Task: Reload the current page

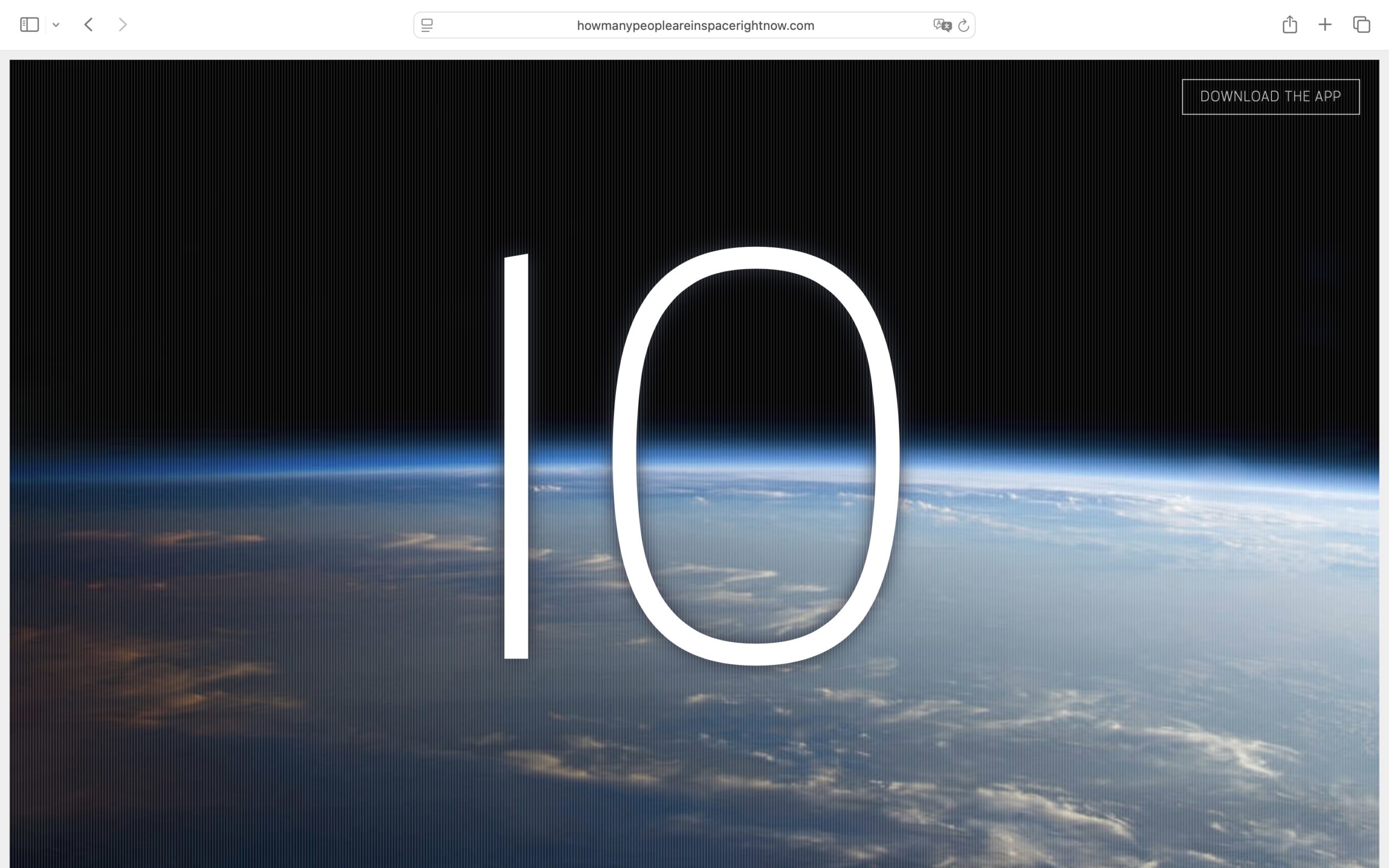Action: point(964,25)
